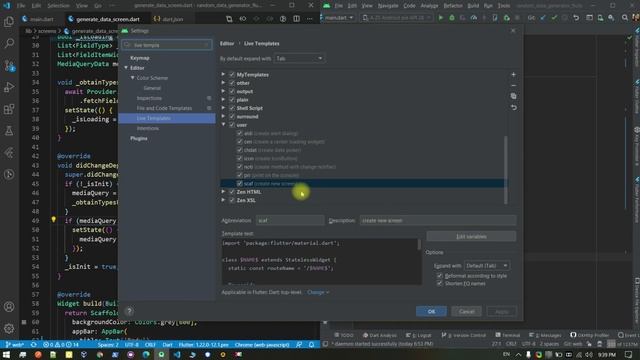
Task: Click the Android Studio undo arrow toolbar icon
Action: pos(576,18)
